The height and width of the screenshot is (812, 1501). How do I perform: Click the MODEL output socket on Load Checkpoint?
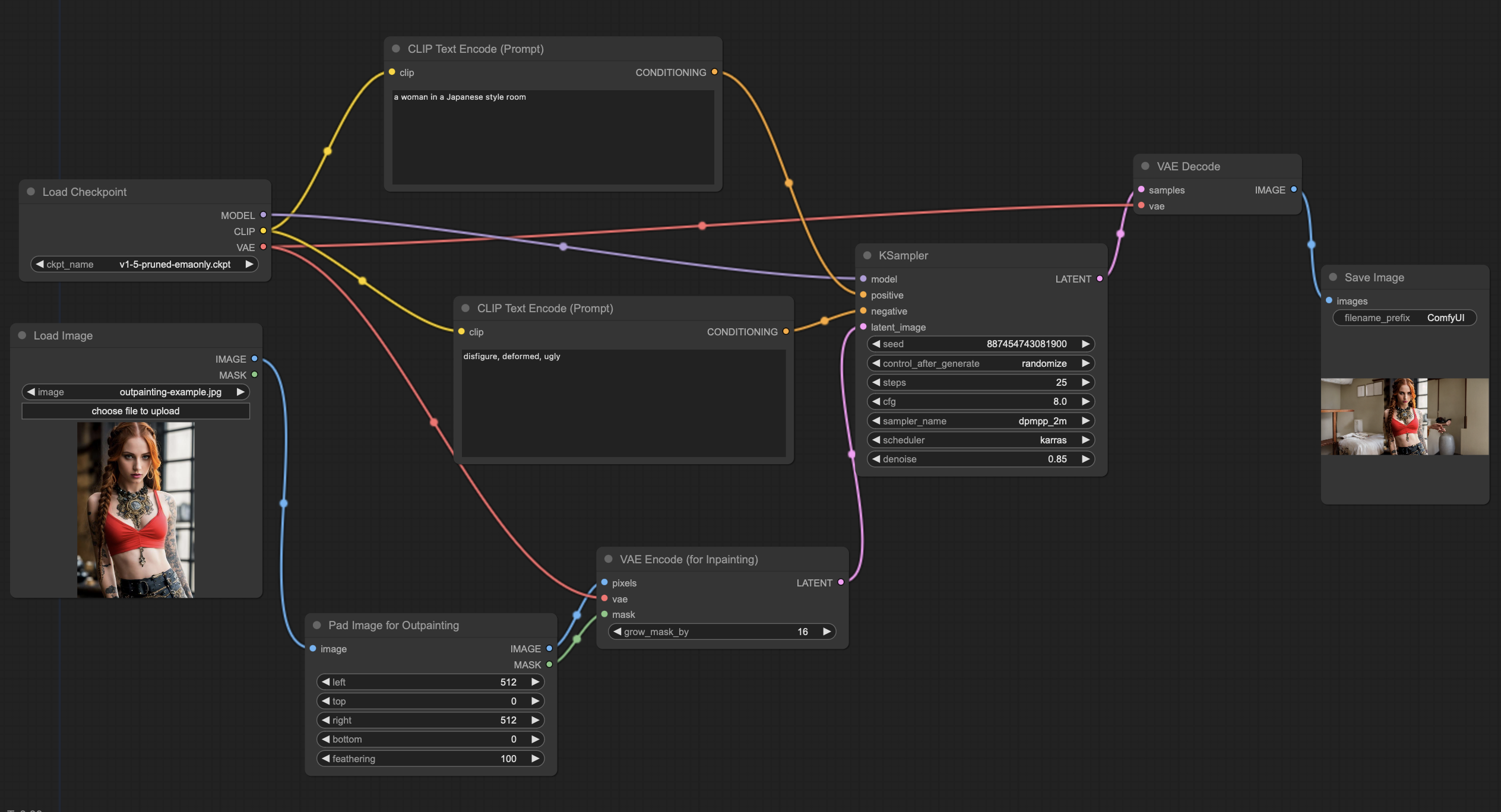coord(263,215)
